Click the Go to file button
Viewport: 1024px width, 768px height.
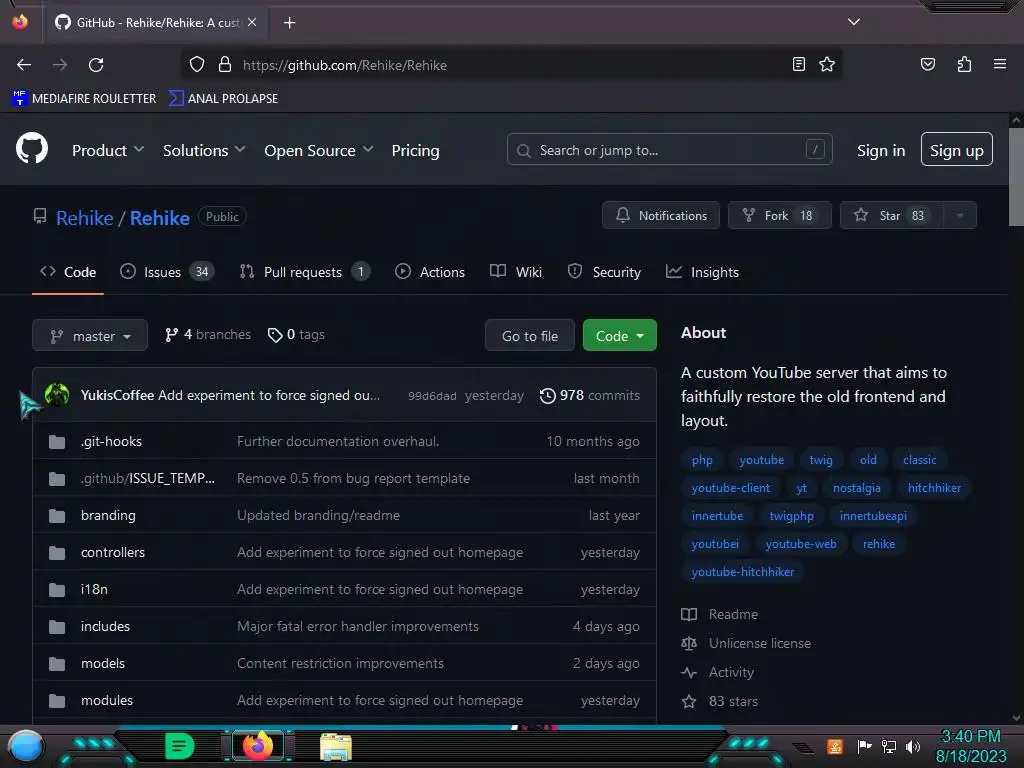(530, 336)
